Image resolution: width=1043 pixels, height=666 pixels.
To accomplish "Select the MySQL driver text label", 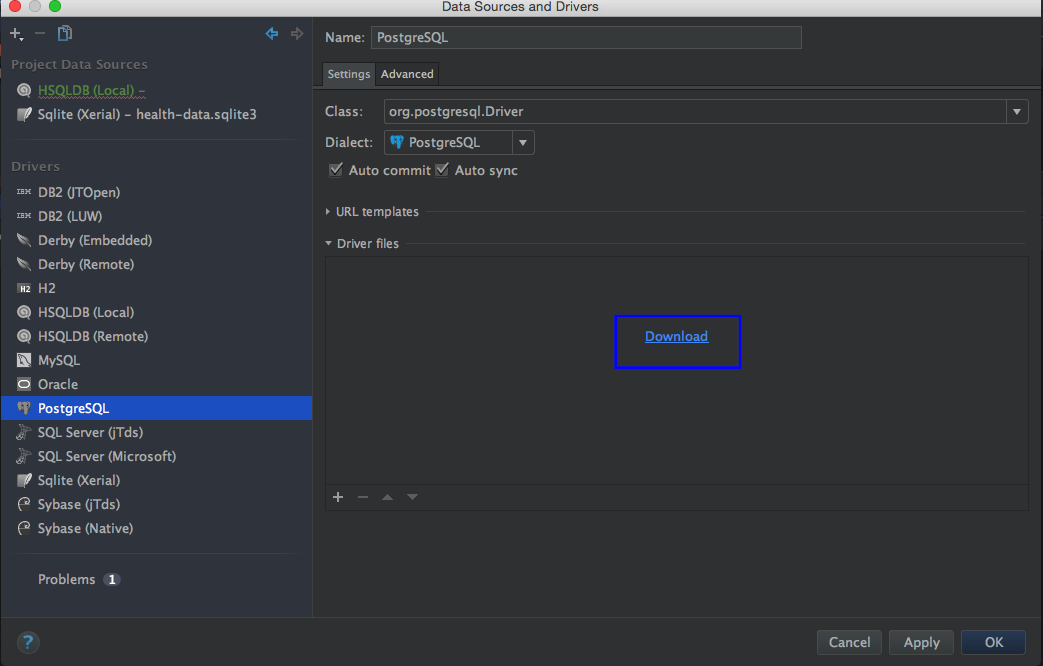I will tap(59, 361).
